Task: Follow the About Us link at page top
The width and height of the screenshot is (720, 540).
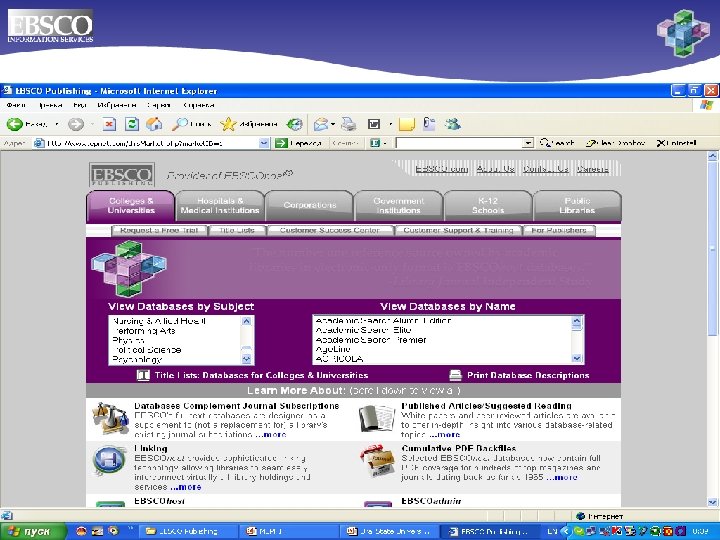Action: pos(495,169)
